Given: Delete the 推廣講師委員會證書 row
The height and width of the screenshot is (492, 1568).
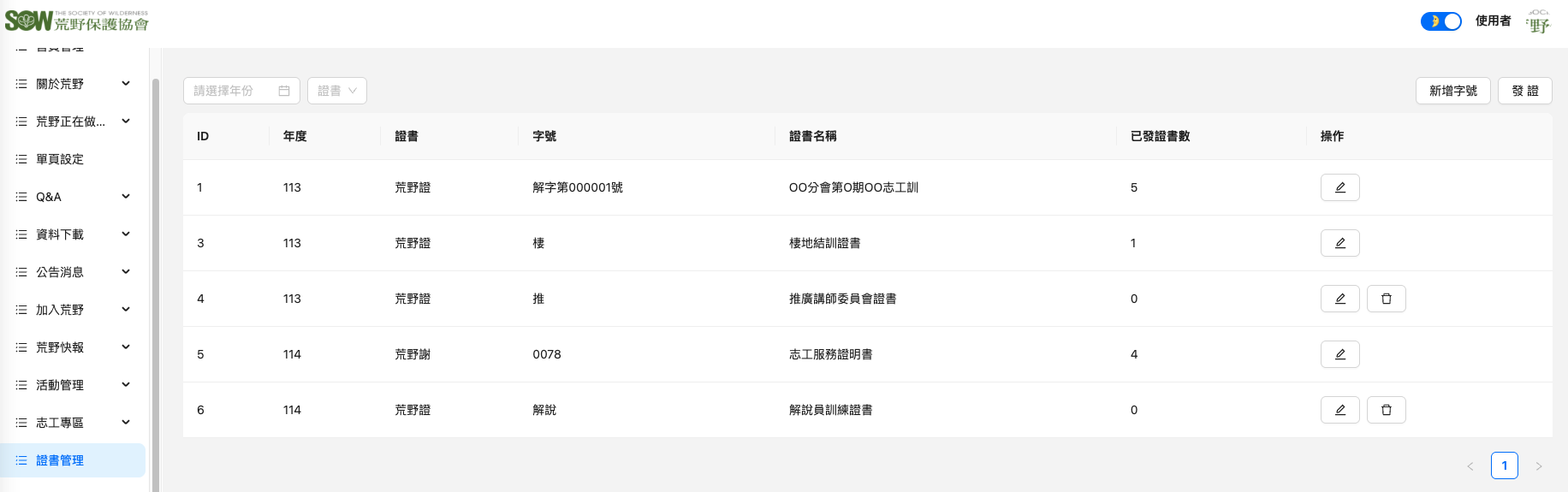Looking at the screenshot, I should (1386, 299).
